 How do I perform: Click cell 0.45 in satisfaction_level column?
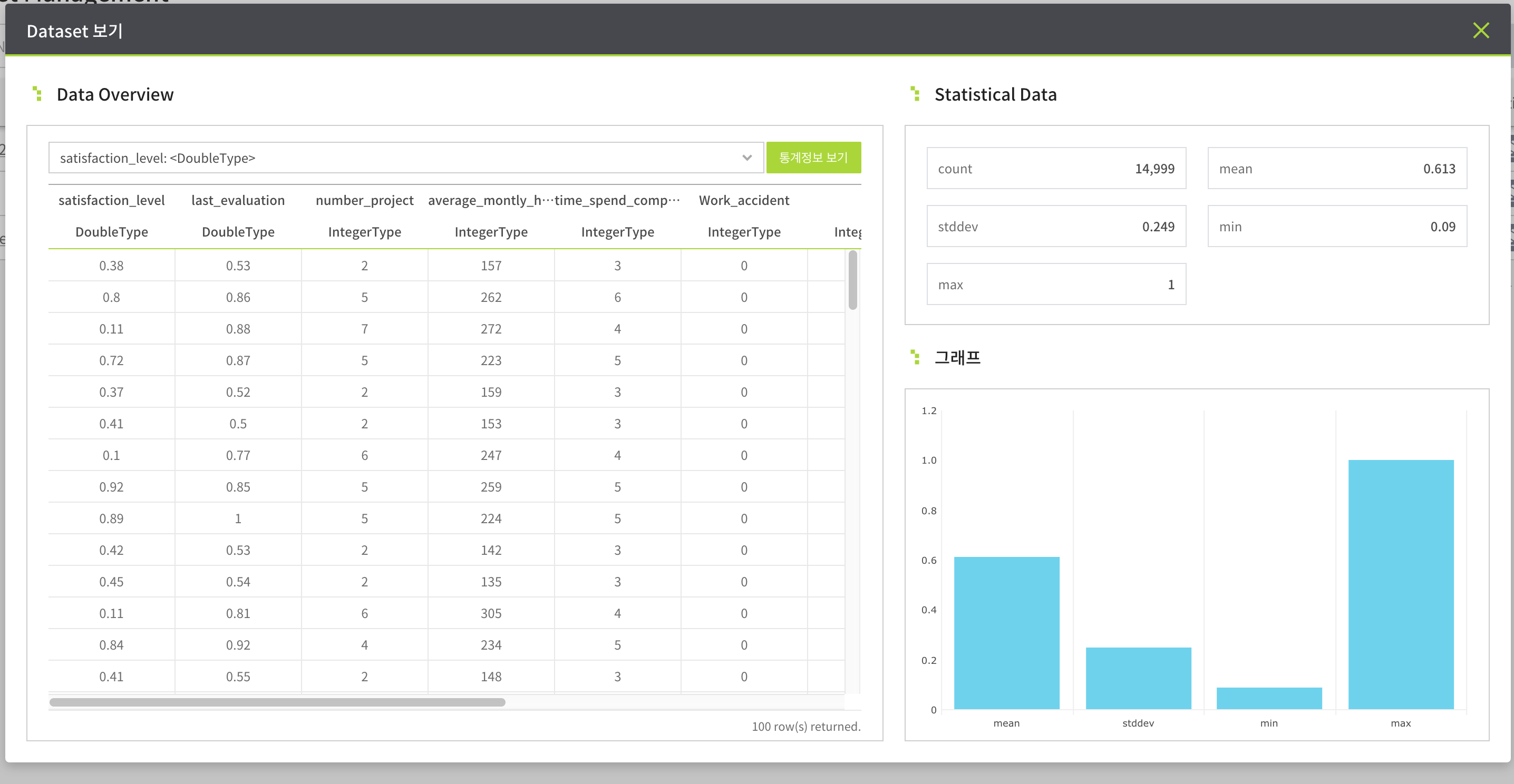tap(112, 581)
